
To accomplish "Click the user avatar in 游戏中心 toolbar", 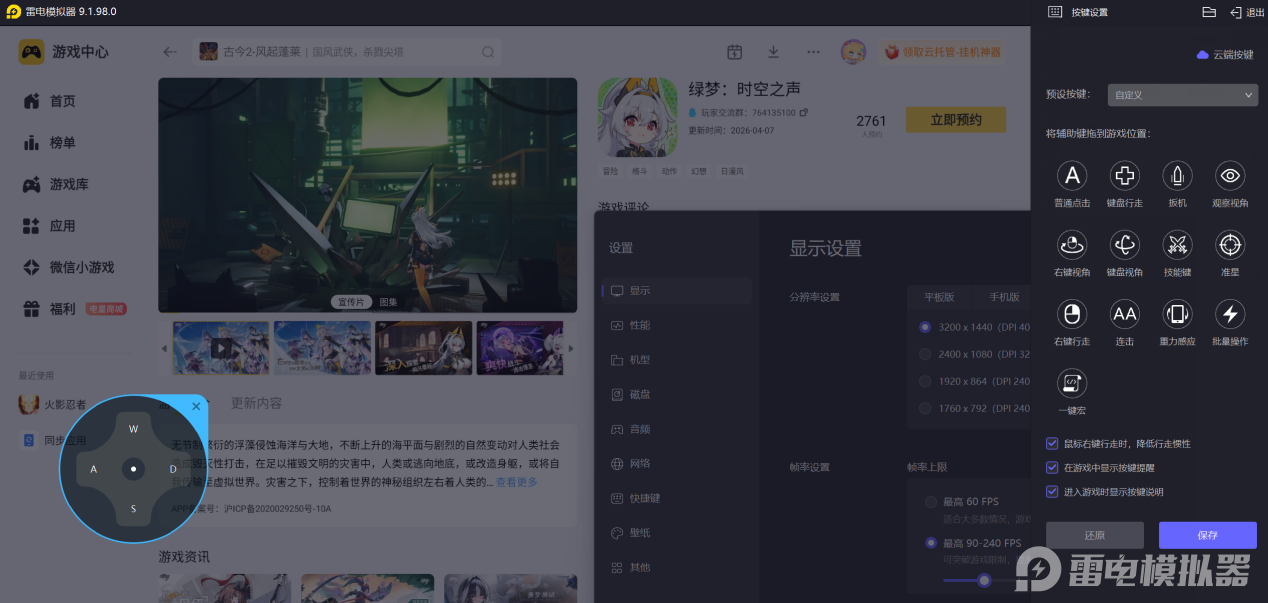I will coord(853,52).
